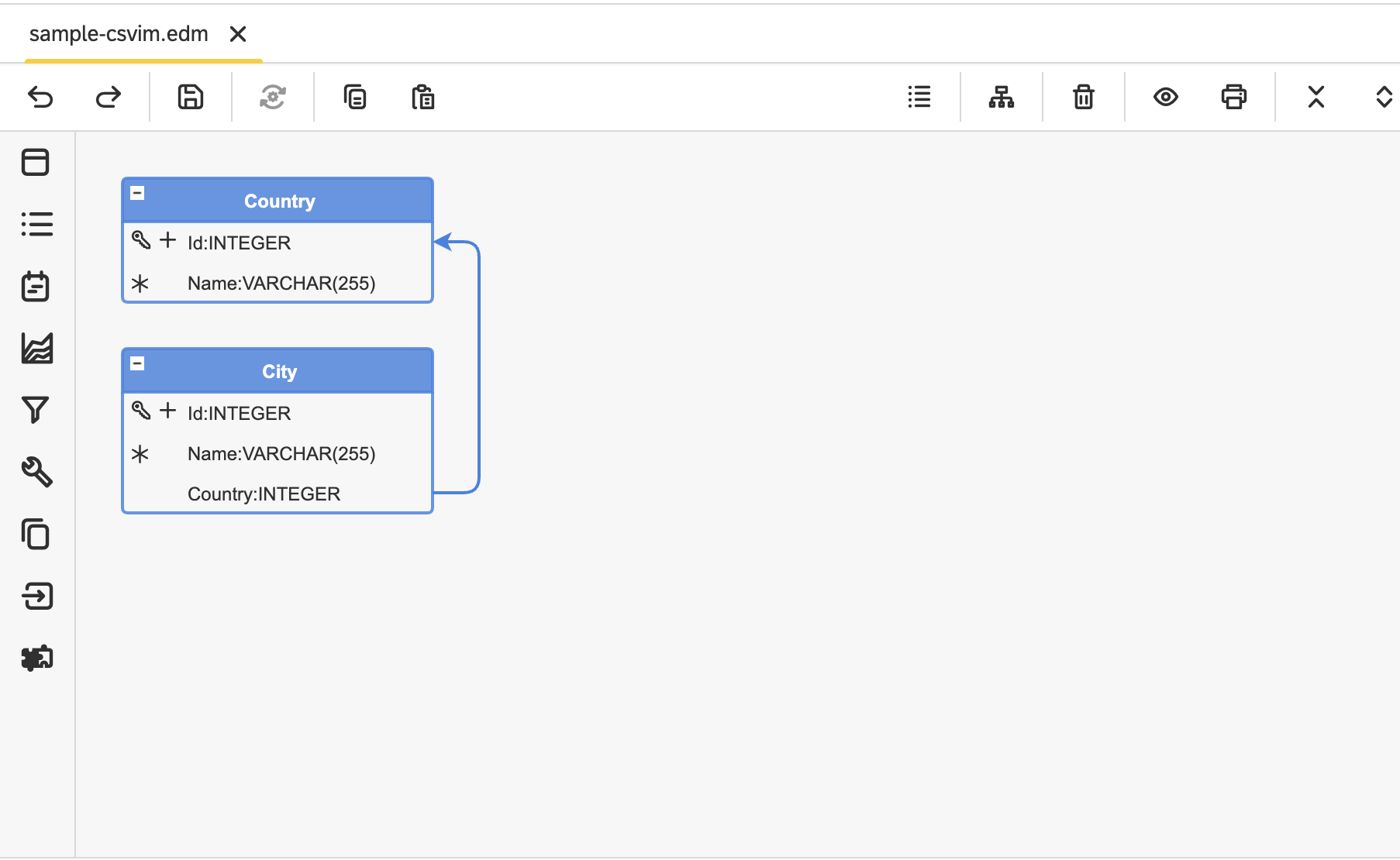
Task: Click the required asterisk beside Country's Name
Action: [x=140, y=284]
